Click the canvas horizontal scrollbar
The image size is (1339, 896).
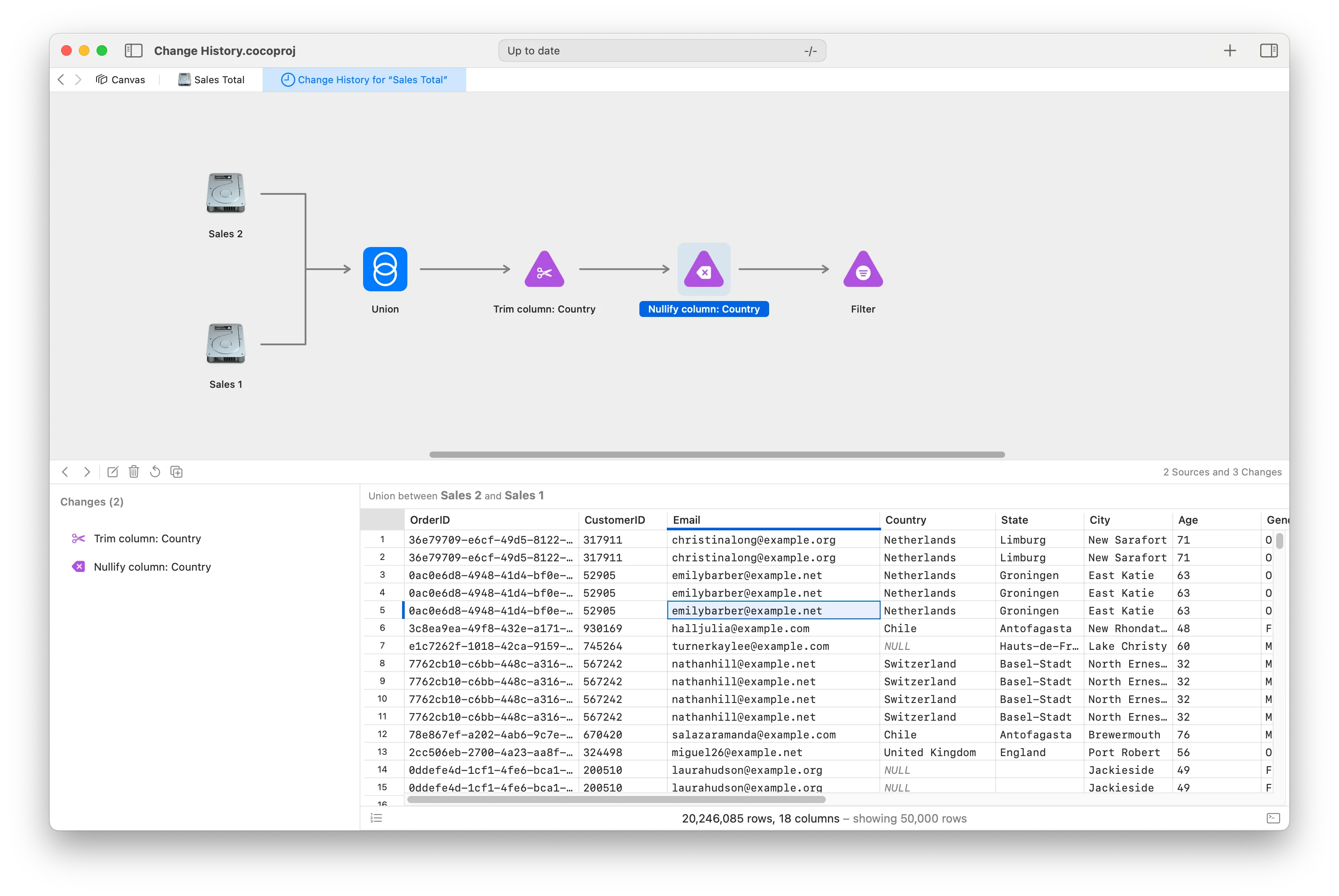click(x=716, y=455)
